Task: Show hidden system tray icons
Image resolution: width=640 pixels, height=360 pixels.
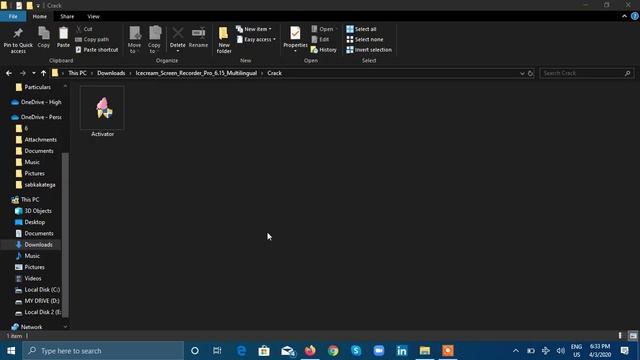Action: point(516,351)
